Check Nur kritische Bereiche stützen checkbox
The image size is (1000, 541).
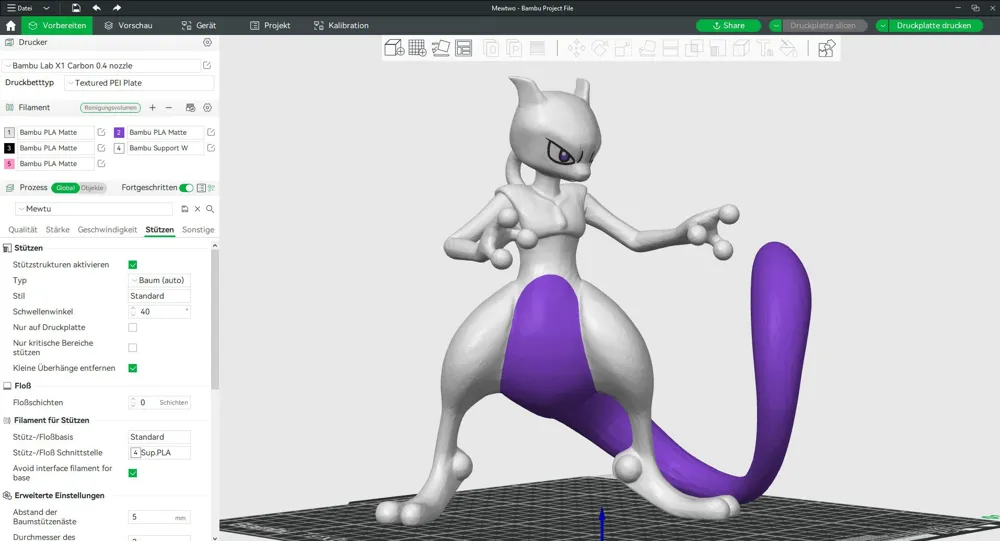pyautogui.click(x=133, y=348)
